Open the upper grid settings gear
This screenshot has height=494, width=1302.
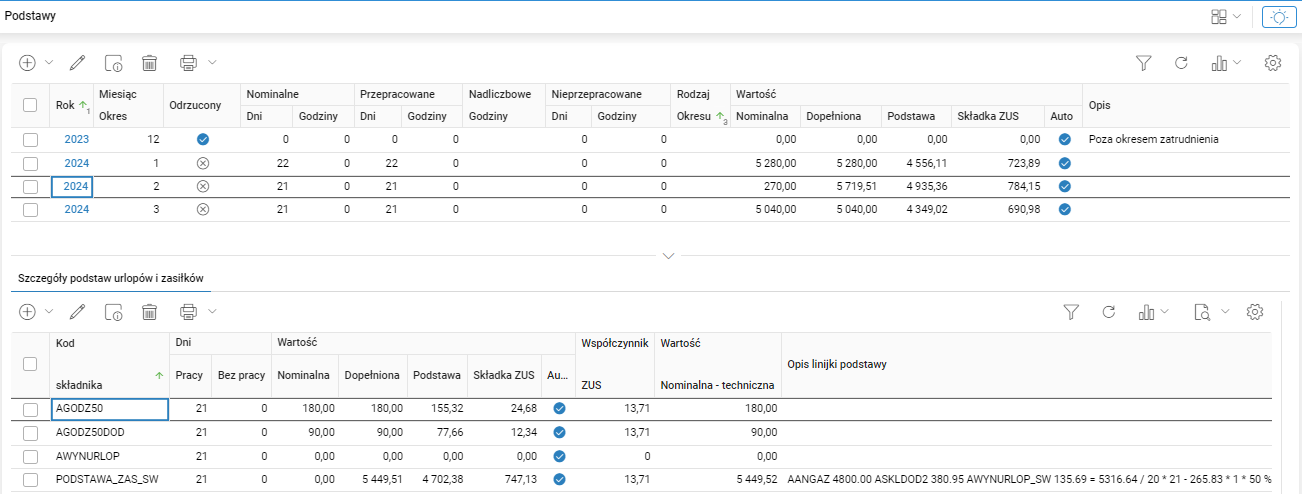tap(1273, 62)
